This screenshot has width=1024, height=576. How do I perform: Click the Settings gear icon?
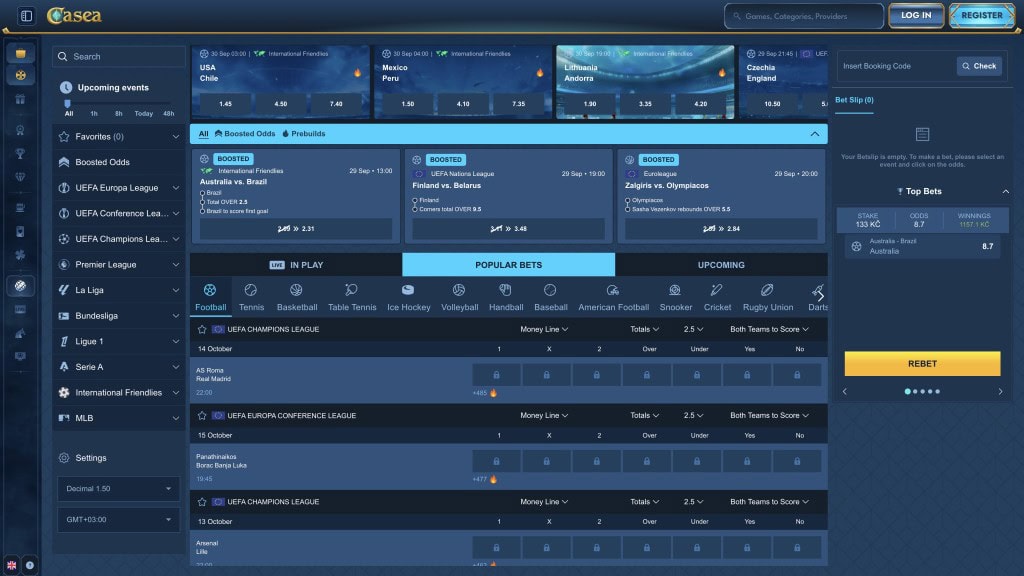(63, 458)
